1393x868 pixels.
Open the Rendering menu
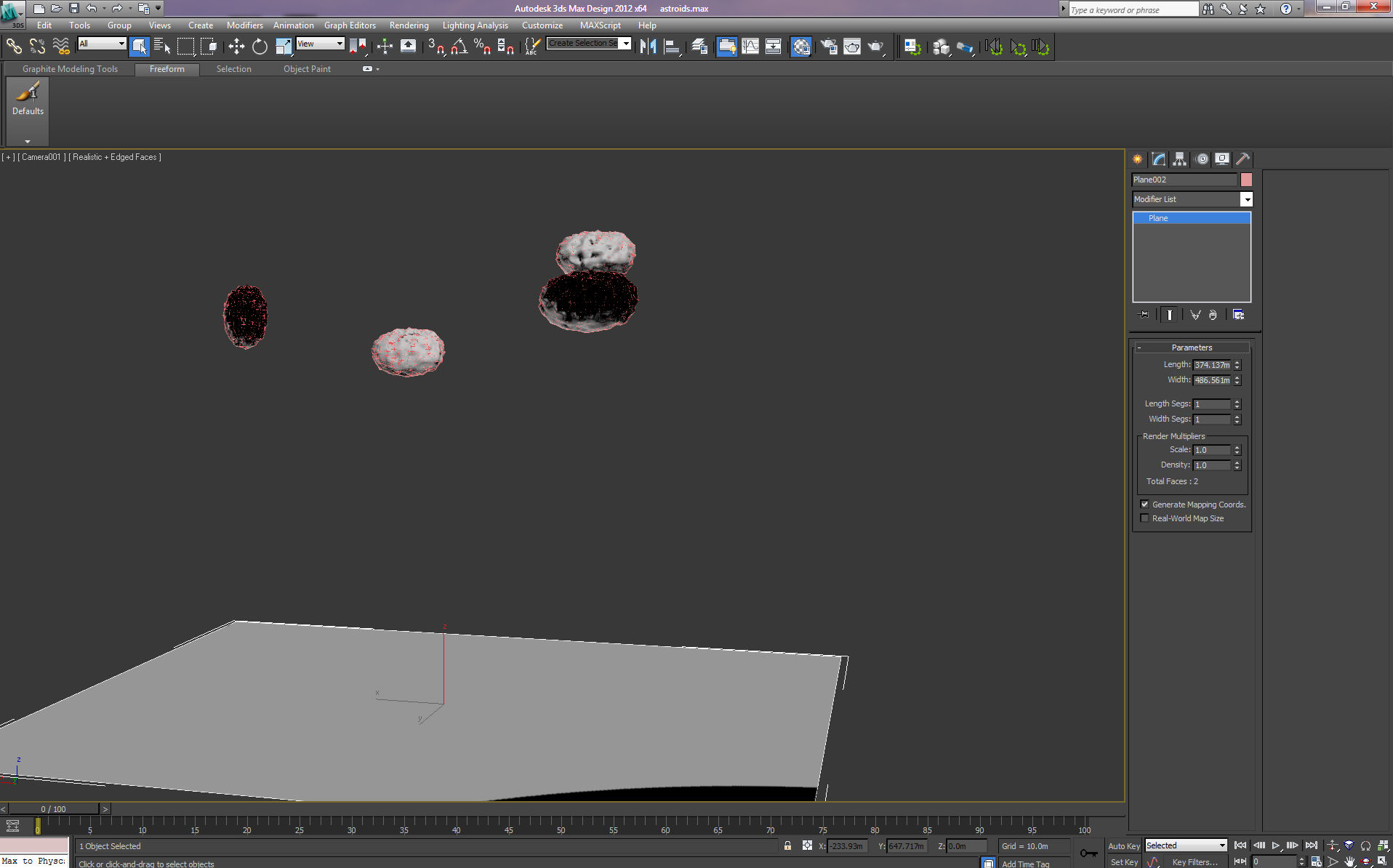tap(409, 25)
